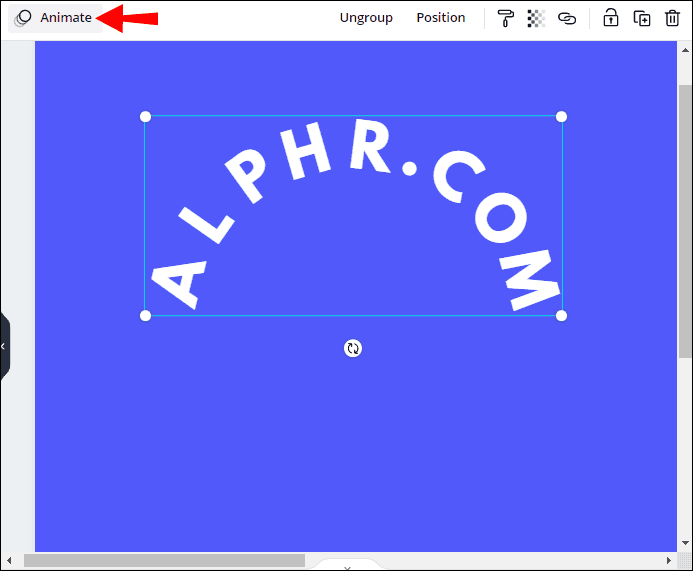This screenshot has width=693, height=571.
Task: Expand the bottom panel chevron
Action: pyautogui.click(x=347, y=566)
